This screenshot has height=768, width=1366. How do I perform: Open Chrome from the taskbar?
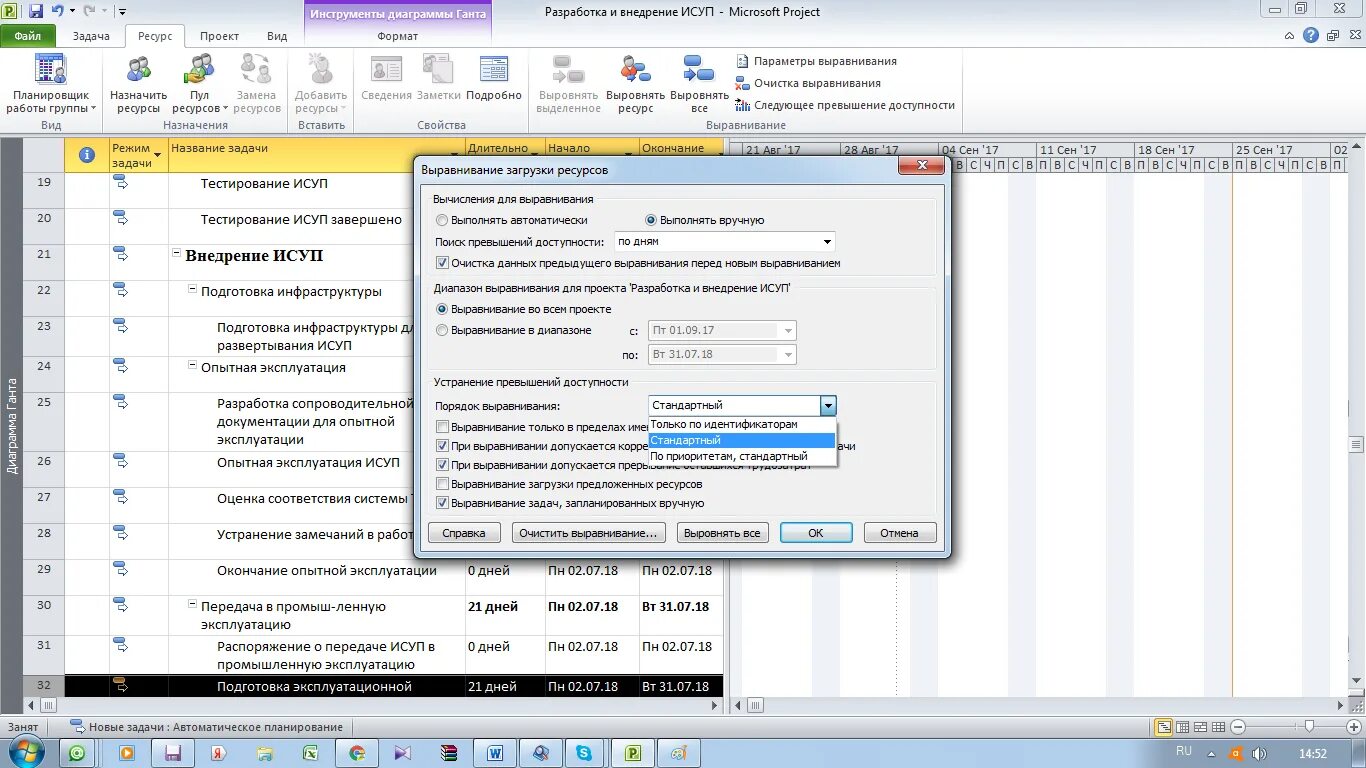pyautogui.click(x=357, y=753)
